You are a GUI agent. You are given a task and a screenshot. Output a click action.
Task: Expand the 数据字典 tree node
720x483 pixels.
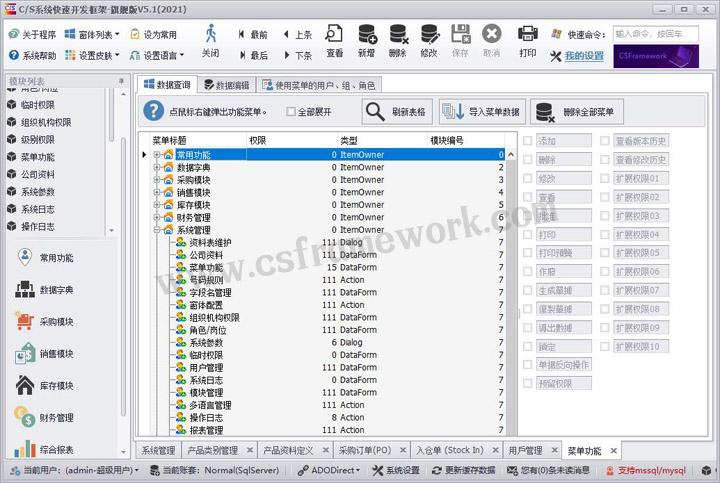[157, 167]
